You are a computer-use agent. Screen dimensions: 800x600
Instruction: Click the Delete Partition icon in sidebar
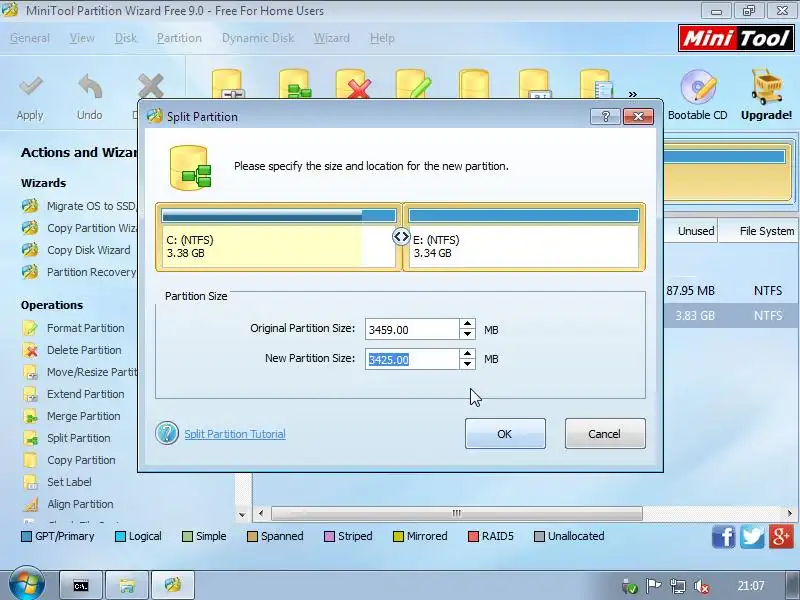[x=30, y=350]
